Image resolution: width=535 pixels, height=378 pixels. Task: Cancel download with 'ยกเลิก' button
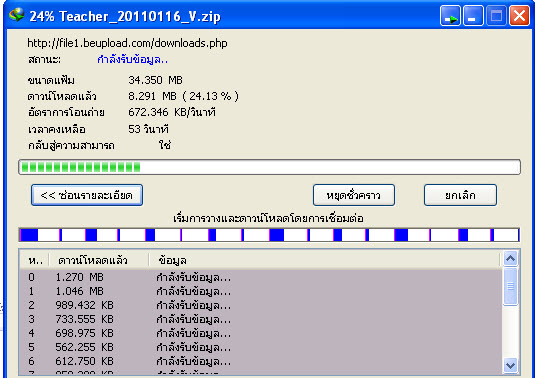[460, 195]
